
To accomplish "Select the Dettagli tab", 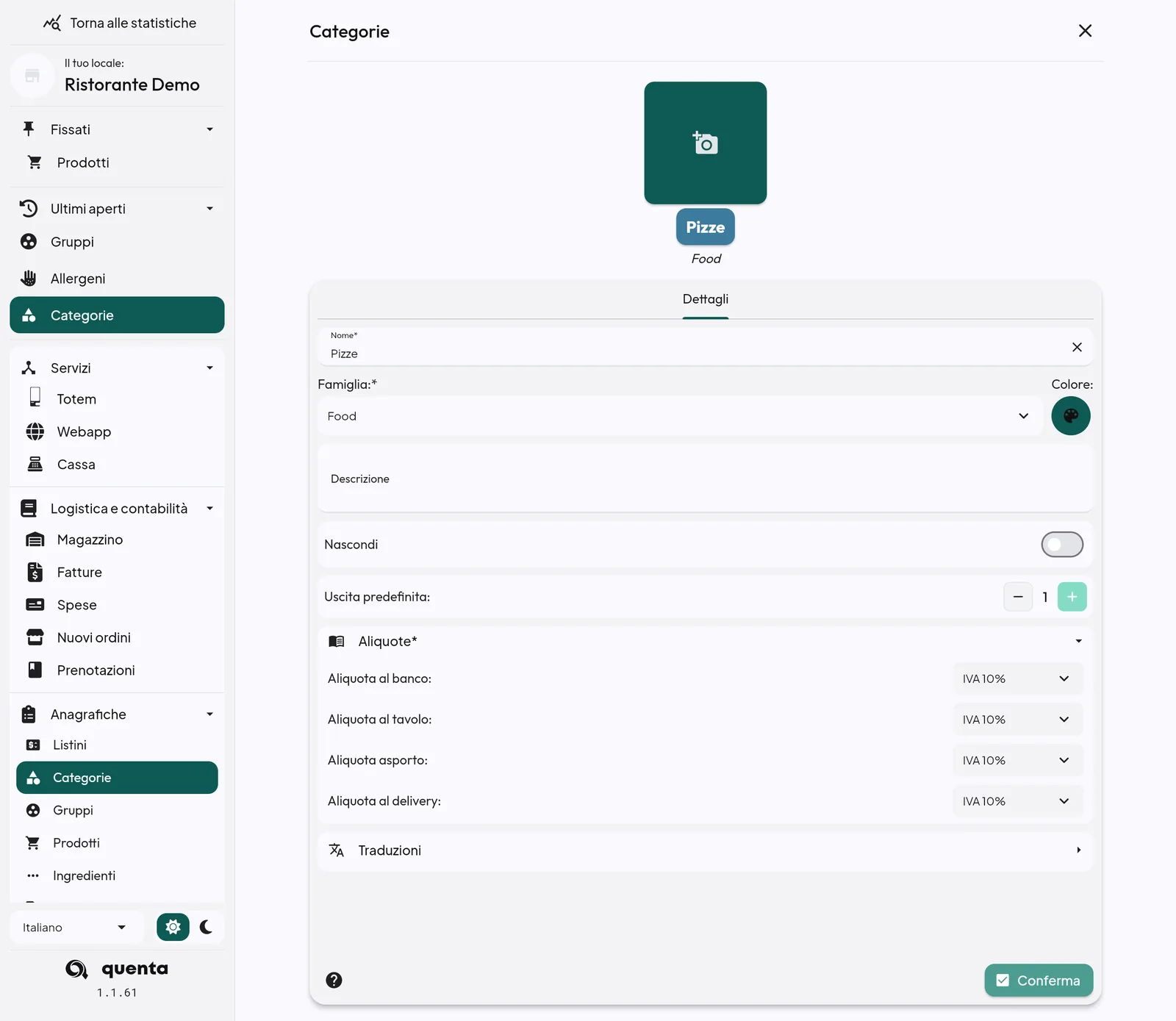I will tap(705, 299).
